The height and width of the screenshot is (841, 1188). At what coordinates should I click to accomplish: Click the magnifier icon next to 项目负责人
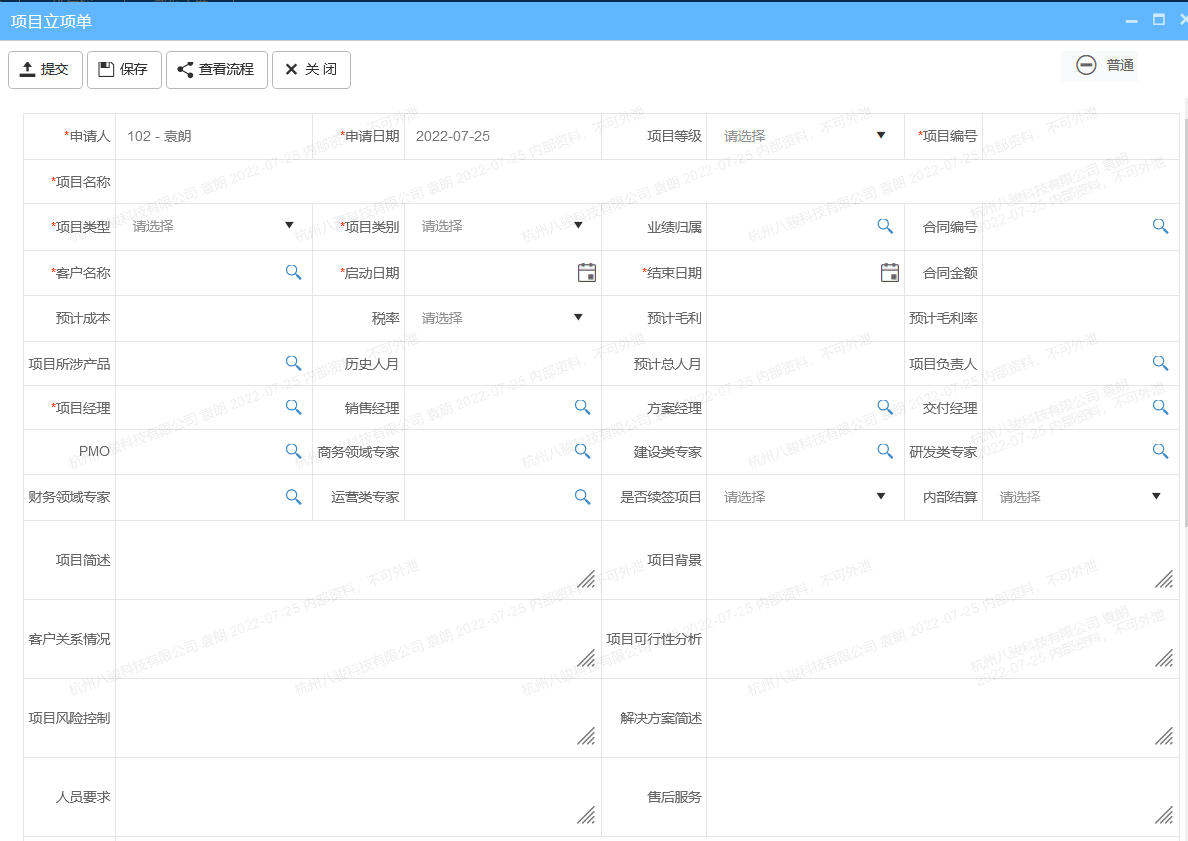click(x=1160, y=363)
